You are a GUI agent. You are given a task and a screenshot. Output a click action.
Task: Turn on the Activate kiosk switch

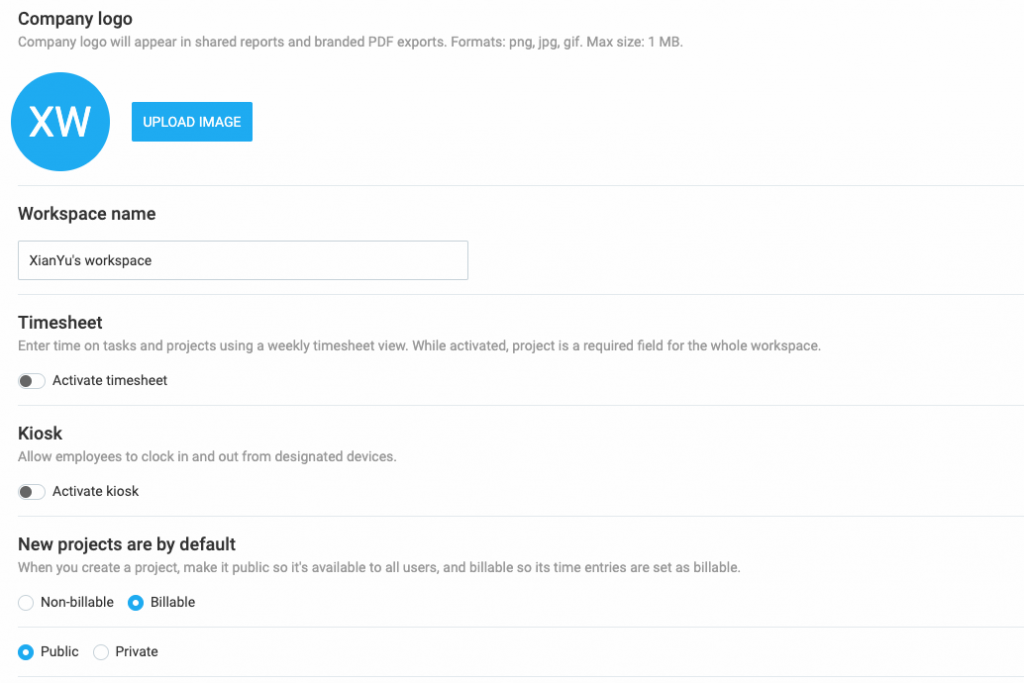point(32,492)
